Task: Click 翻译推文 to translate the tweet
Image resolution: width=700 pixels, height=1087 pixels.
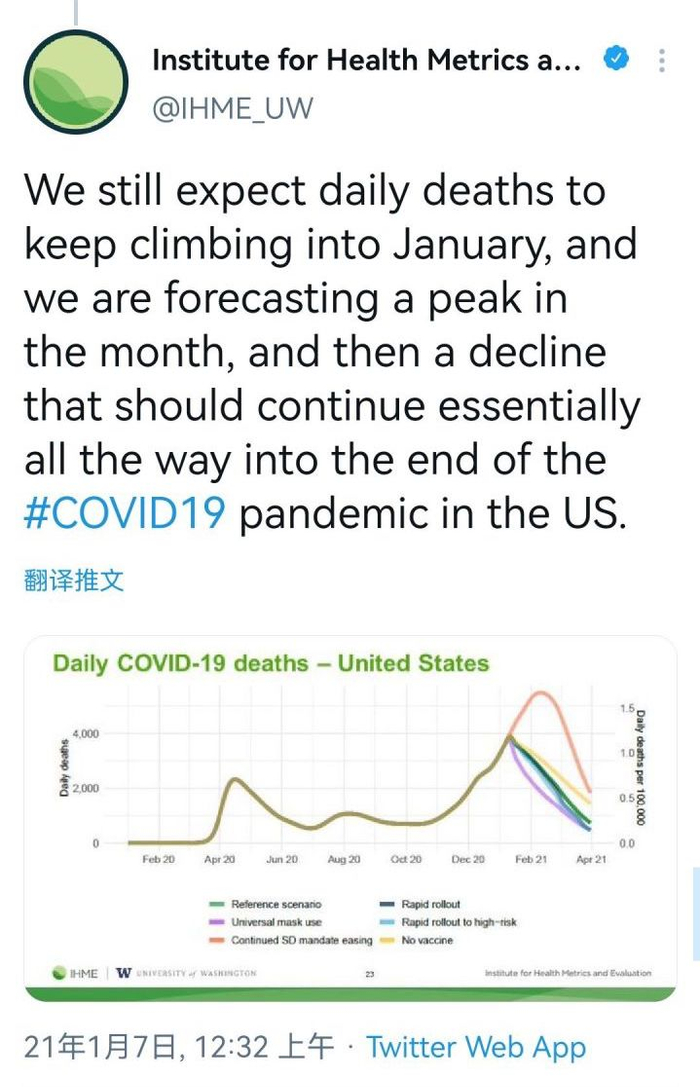Action: point(74,581)
